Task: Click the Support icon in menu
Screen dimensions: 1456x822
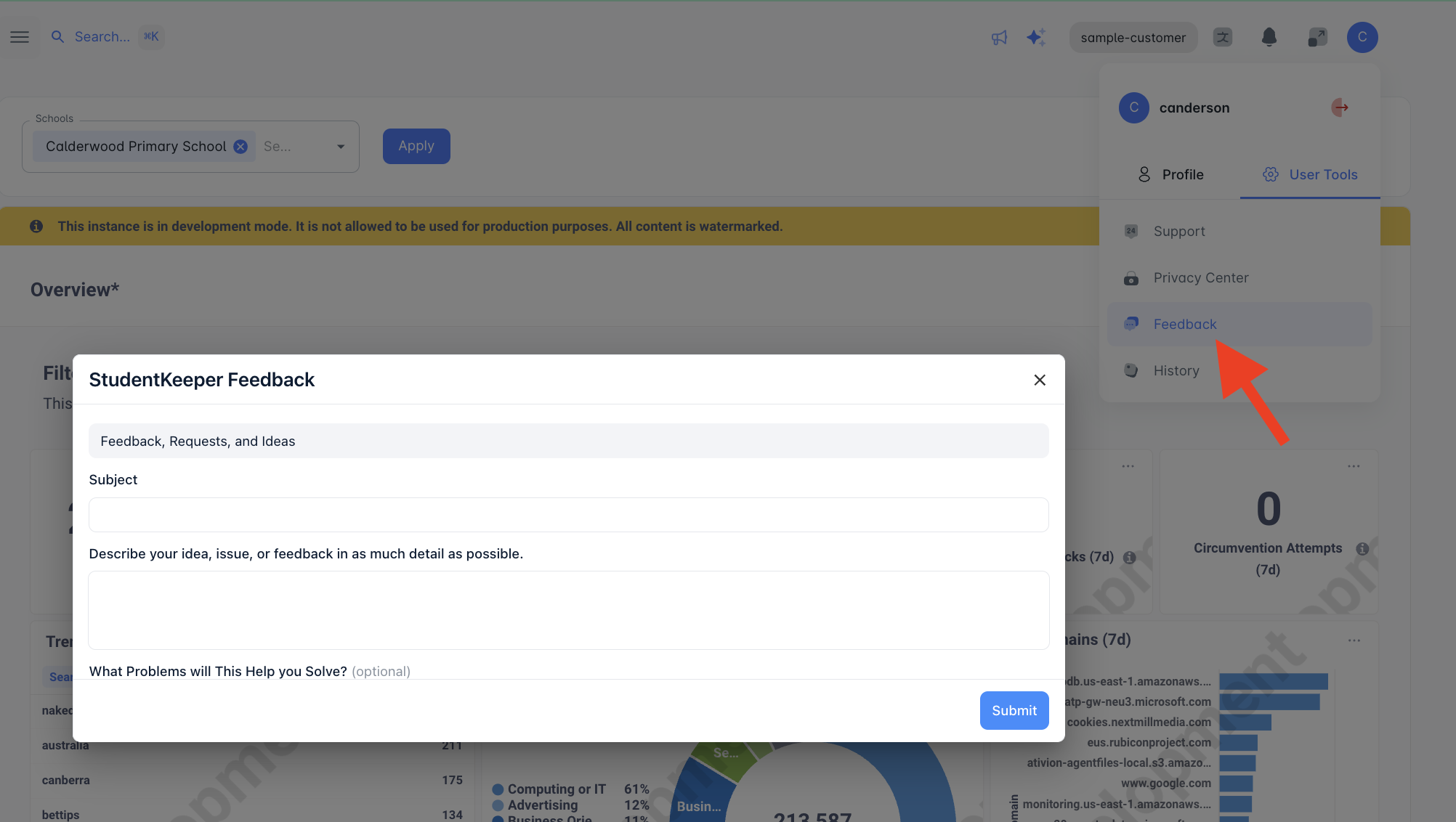Action: tap(1131, 231)
